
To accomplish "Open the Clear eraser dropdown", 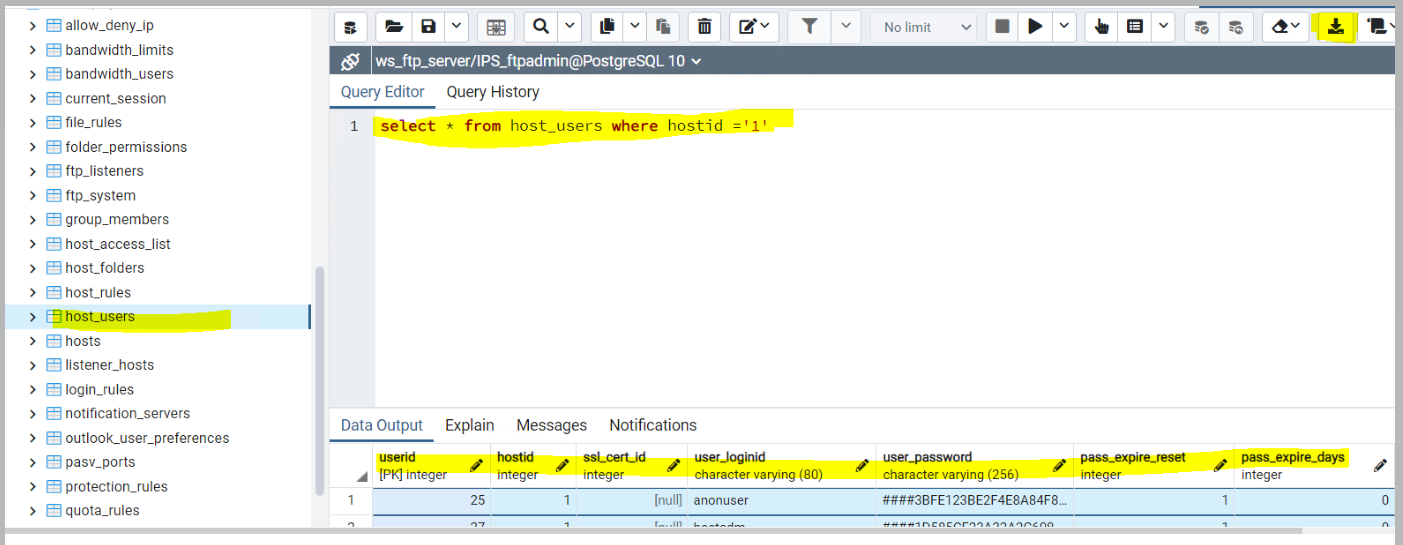I will click(x=1286, y=27).
